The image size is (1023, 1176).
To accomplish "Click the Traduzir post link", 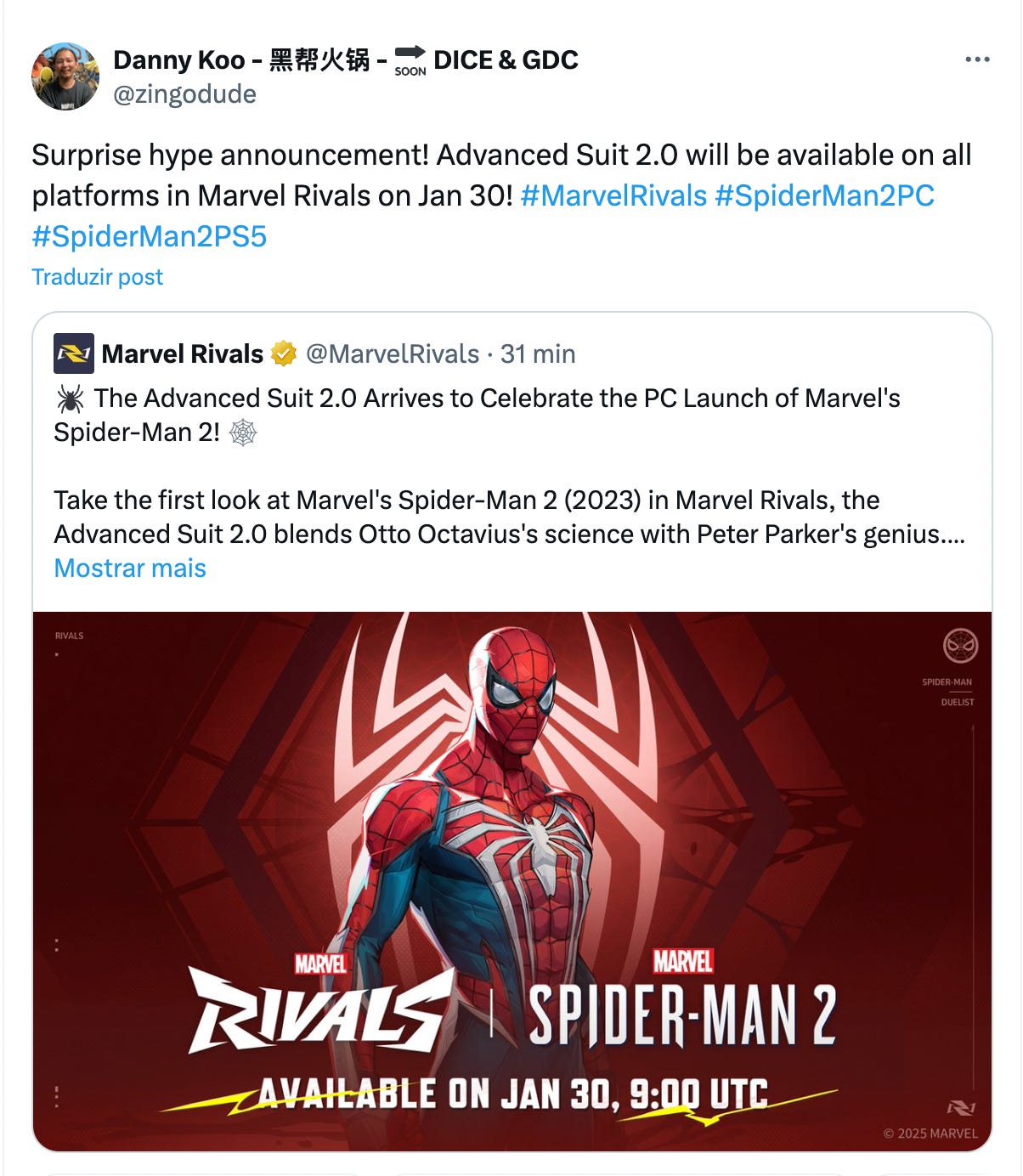I will click(97, 277).
